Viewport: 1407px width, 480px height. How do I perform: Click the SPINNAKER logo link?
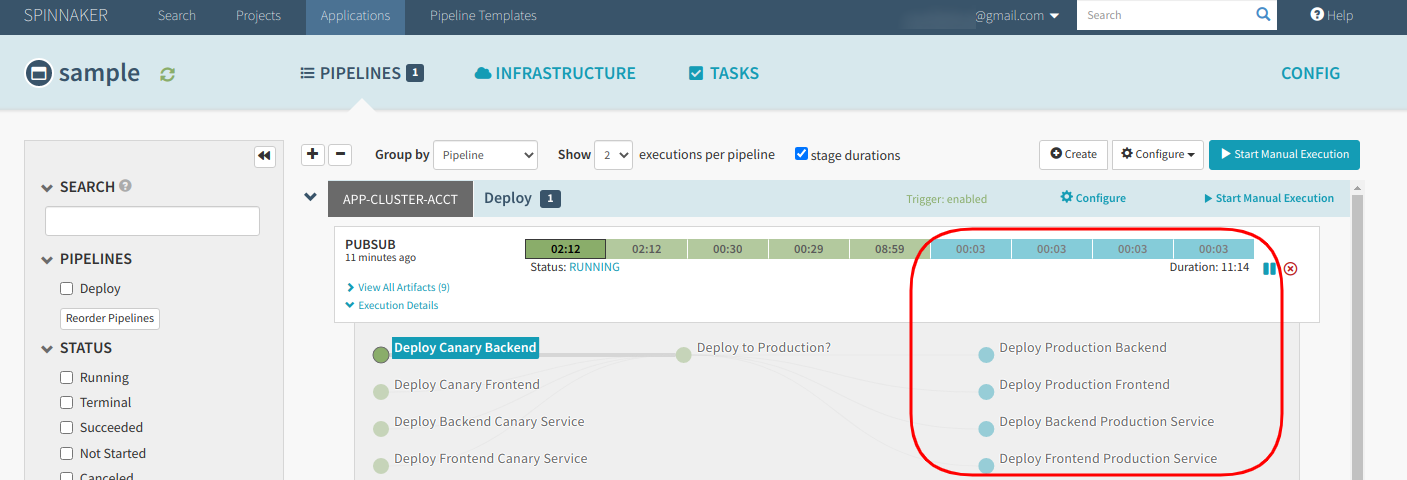[x=66, y=15]
